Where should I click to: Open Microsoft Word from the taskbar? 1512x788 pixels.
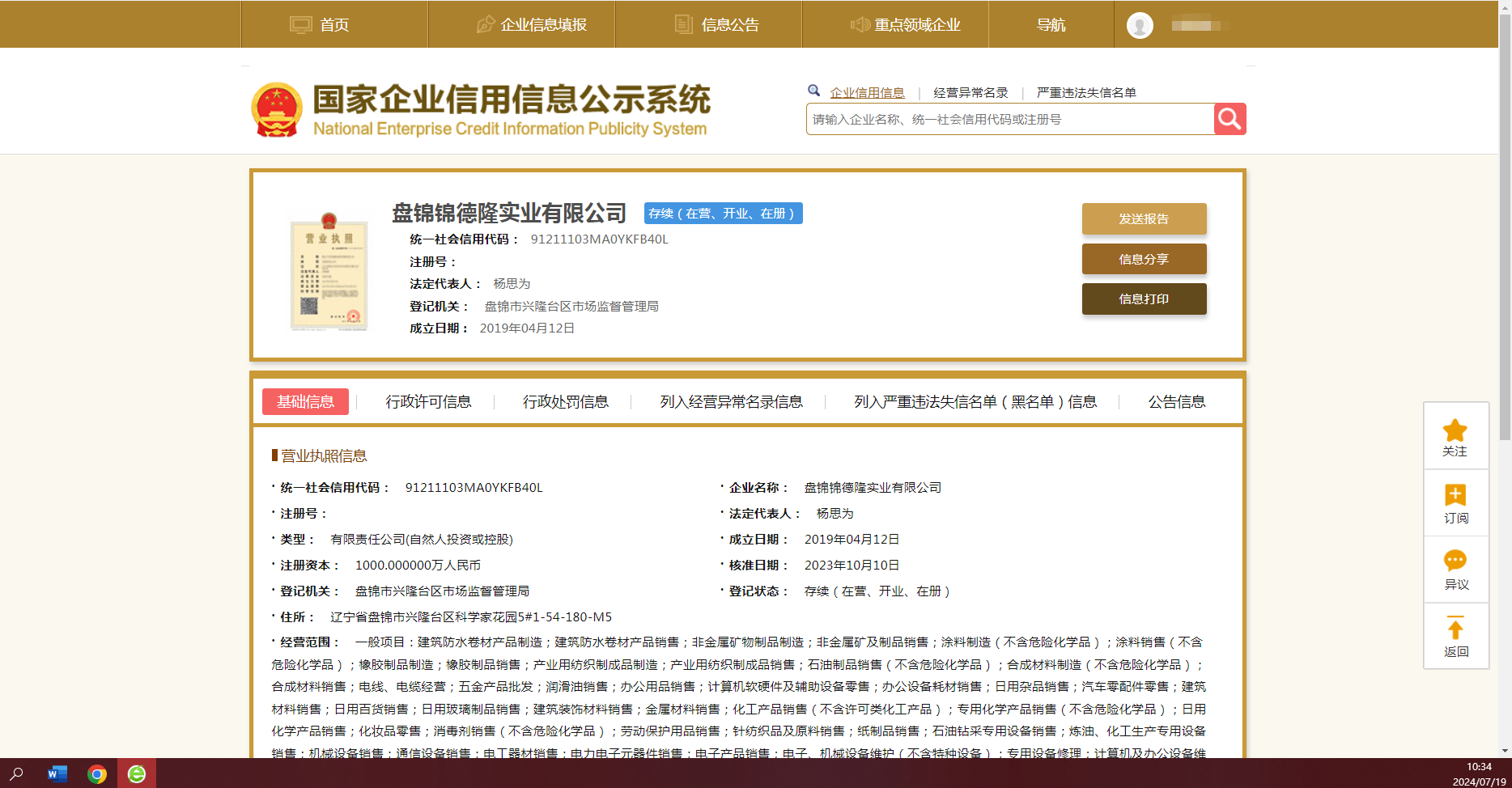pos(57,774)
